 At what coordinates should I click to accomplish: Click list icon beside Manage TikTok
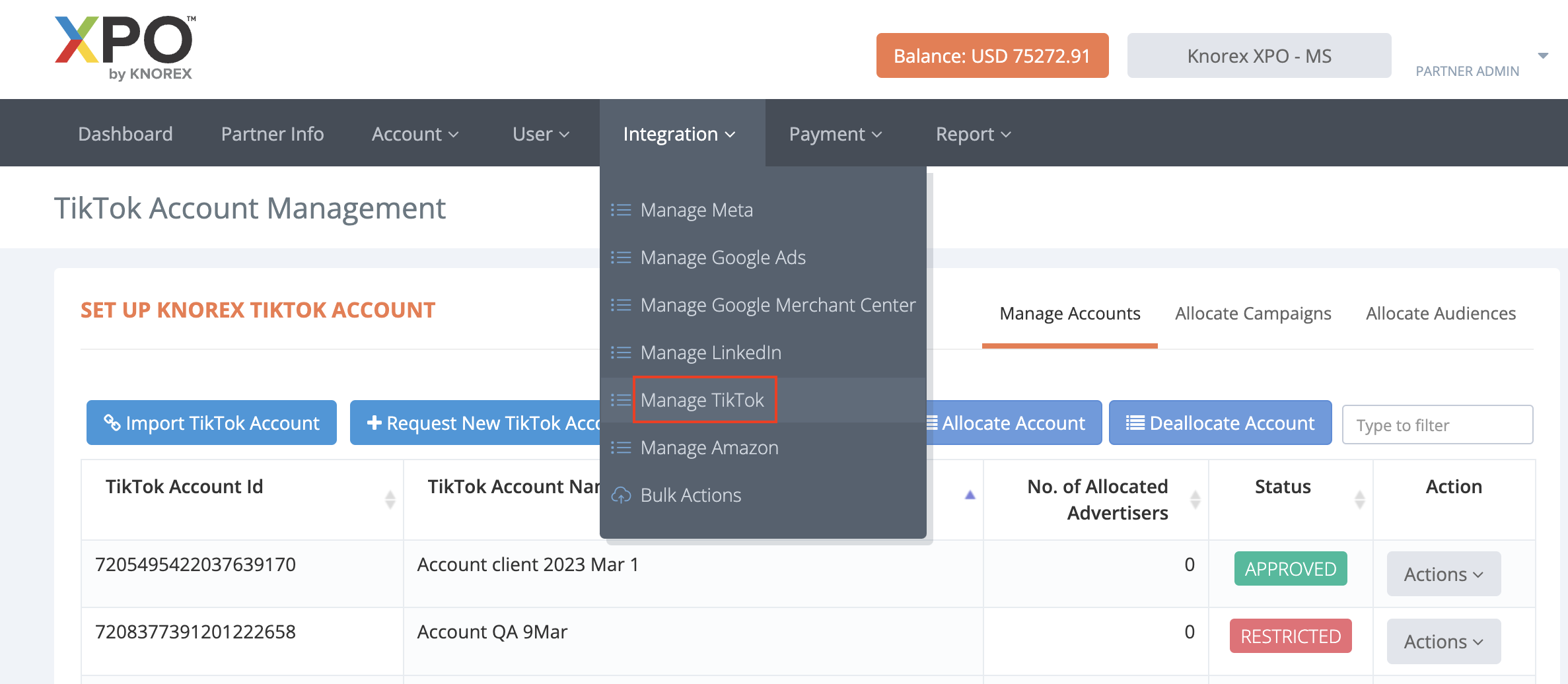point(621,400)
